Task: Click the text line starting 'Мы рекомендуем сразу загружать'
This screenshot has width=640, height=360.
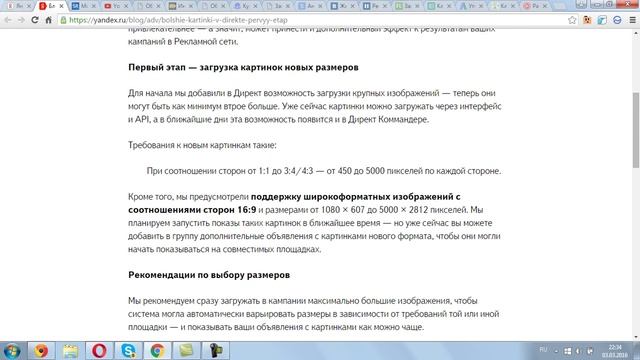Action: pyautogui.click(x=302, y=301)
